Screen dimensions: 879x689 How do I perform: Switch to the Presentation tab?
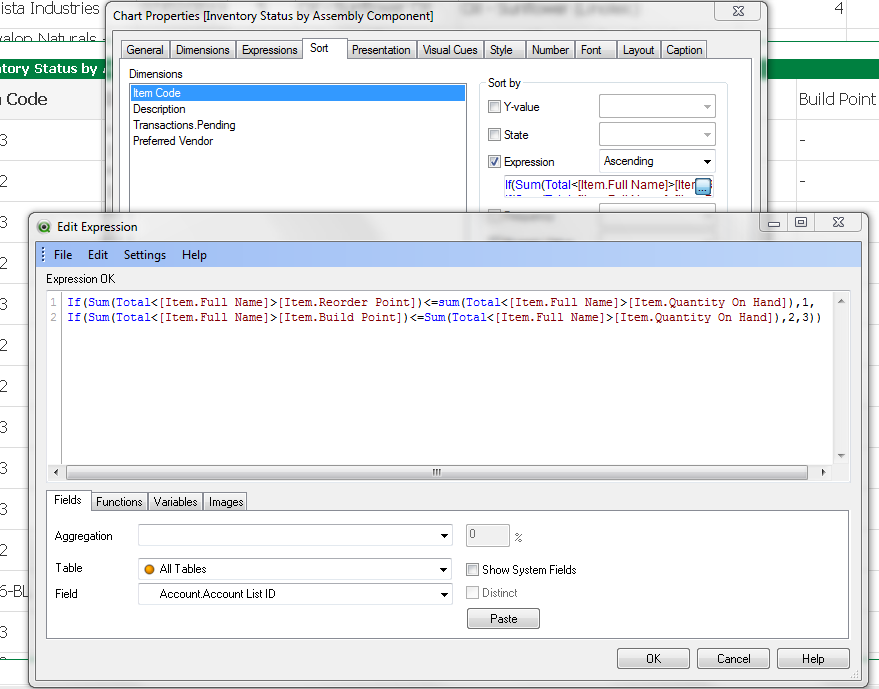coord(381,50)
